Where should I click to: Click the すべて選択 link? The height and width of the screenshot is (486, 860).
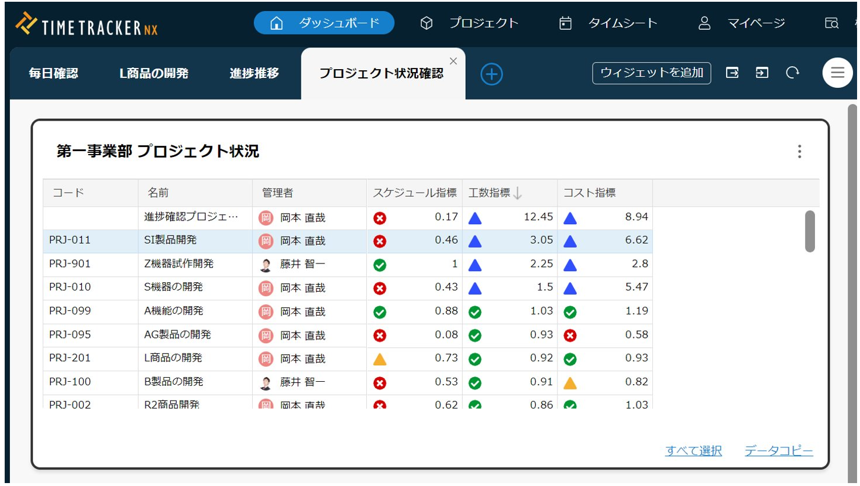pyautogui.click(x=693, y=451)
